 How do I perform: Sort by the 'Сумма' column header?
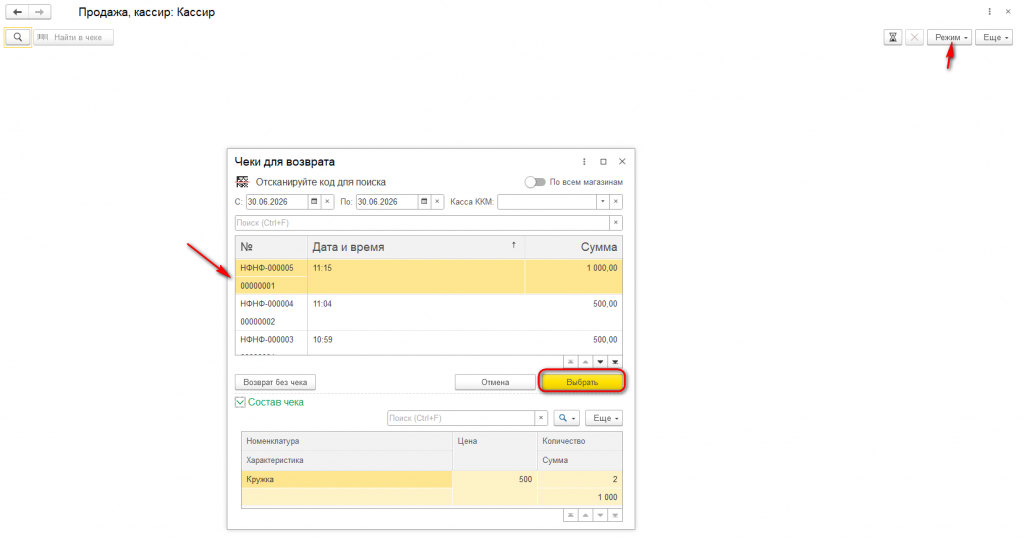tap(573, 247)
